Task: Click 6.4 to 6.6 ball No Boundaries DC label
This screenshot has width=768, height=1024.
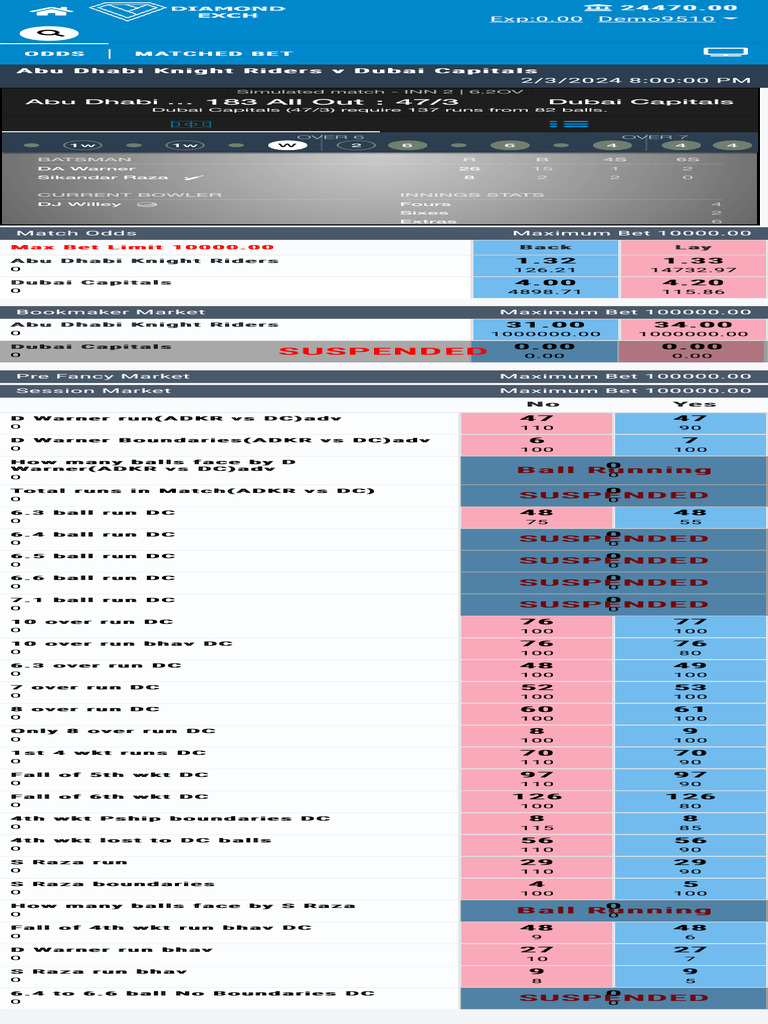Action: [192, 993]
